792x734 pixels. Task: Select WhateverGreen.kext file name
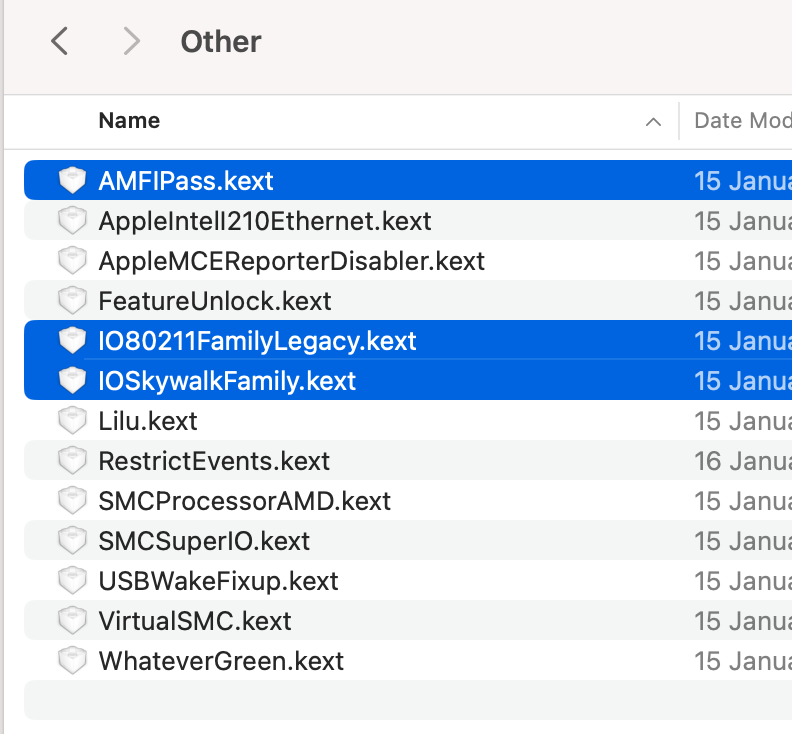tap(221, 660)
